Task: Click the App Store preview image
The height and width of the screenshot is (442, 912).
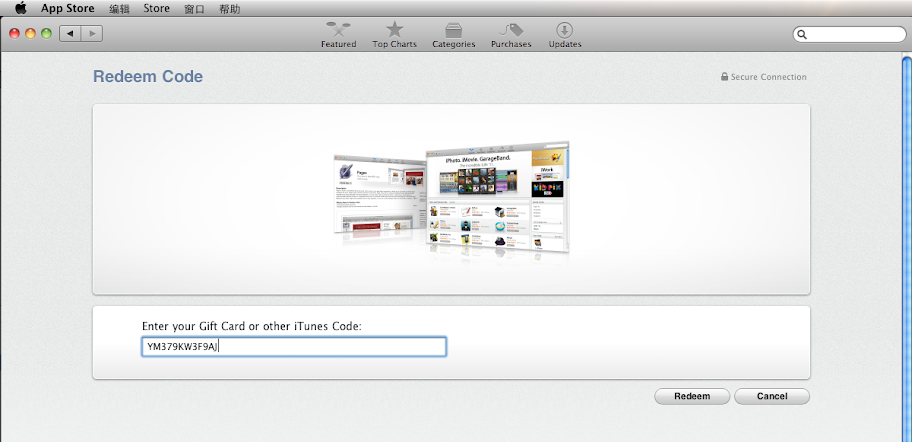Action: tap(451, 197)
